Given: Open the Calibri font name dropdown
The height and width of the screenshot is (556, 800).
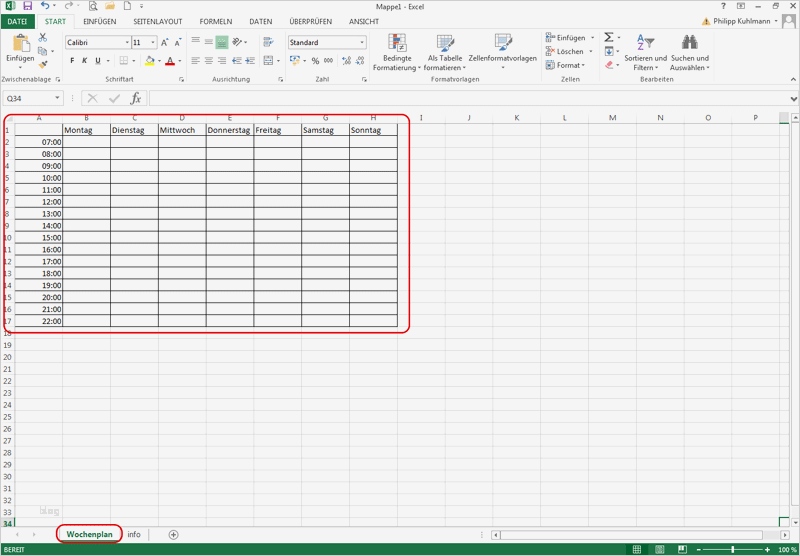Looking at the screenshot, I should [127, 43].
